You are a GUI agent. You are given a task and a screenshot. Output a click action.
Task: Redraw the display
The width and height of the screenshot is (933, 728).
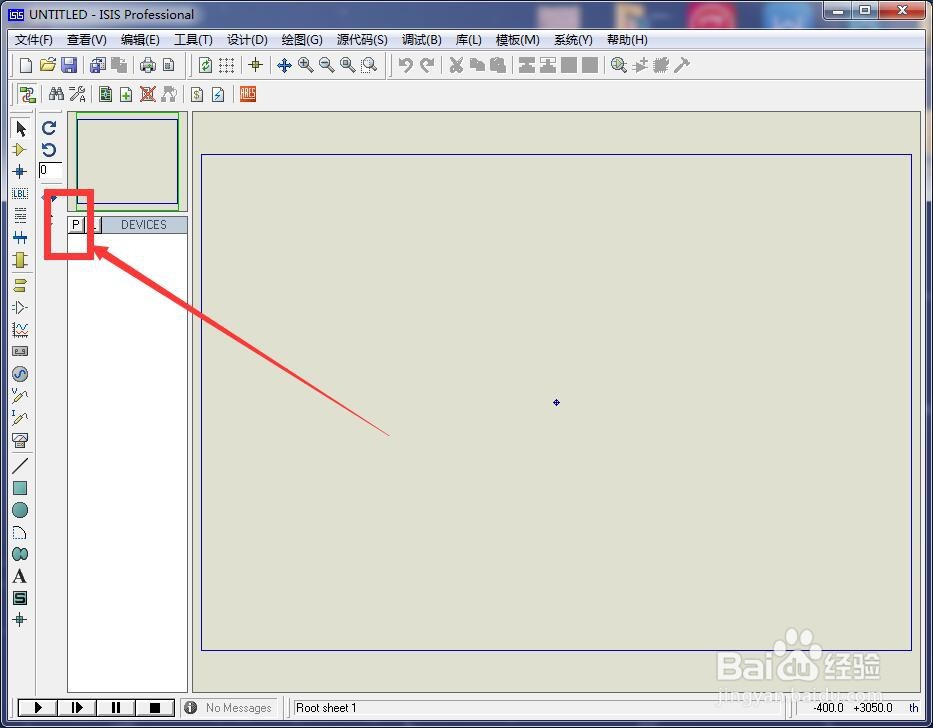205,65
